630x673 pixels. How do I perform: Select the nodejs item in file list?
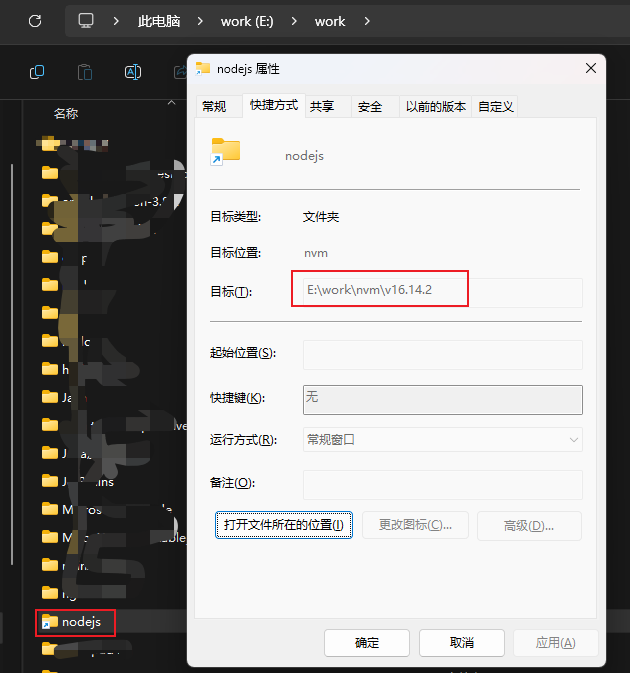point(81,622)
